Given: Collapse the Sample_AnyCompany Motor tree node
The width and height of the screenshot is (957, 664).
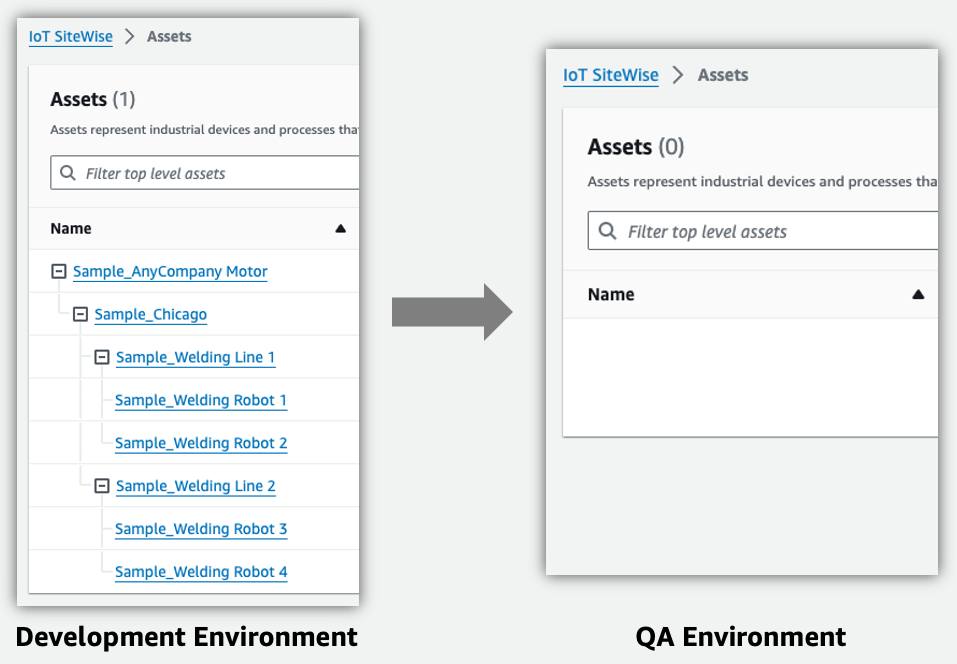Looking at the screenshot, I should pyautogui.click(x=58, y=272).
